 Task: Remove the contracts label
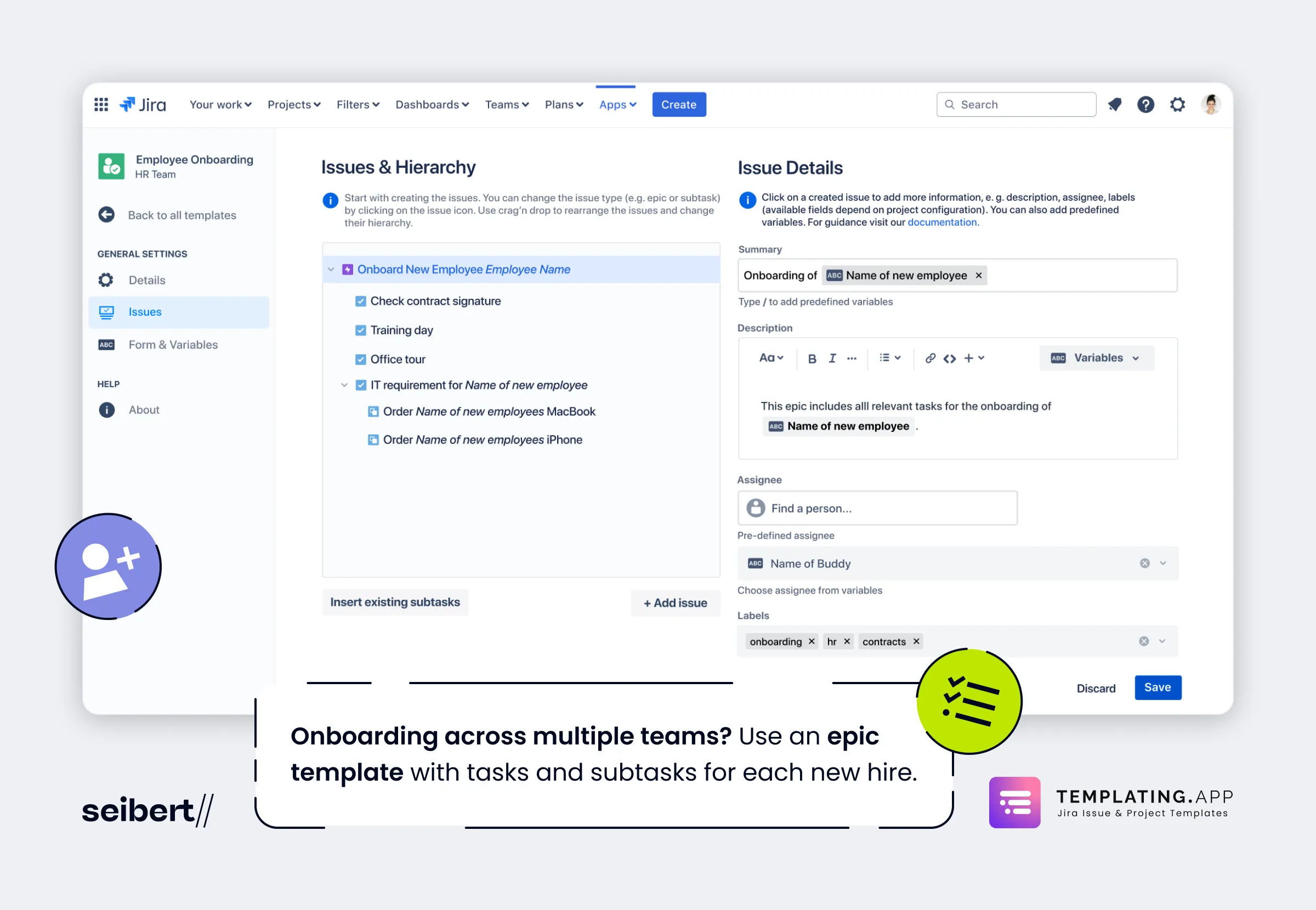coord(916,641)
